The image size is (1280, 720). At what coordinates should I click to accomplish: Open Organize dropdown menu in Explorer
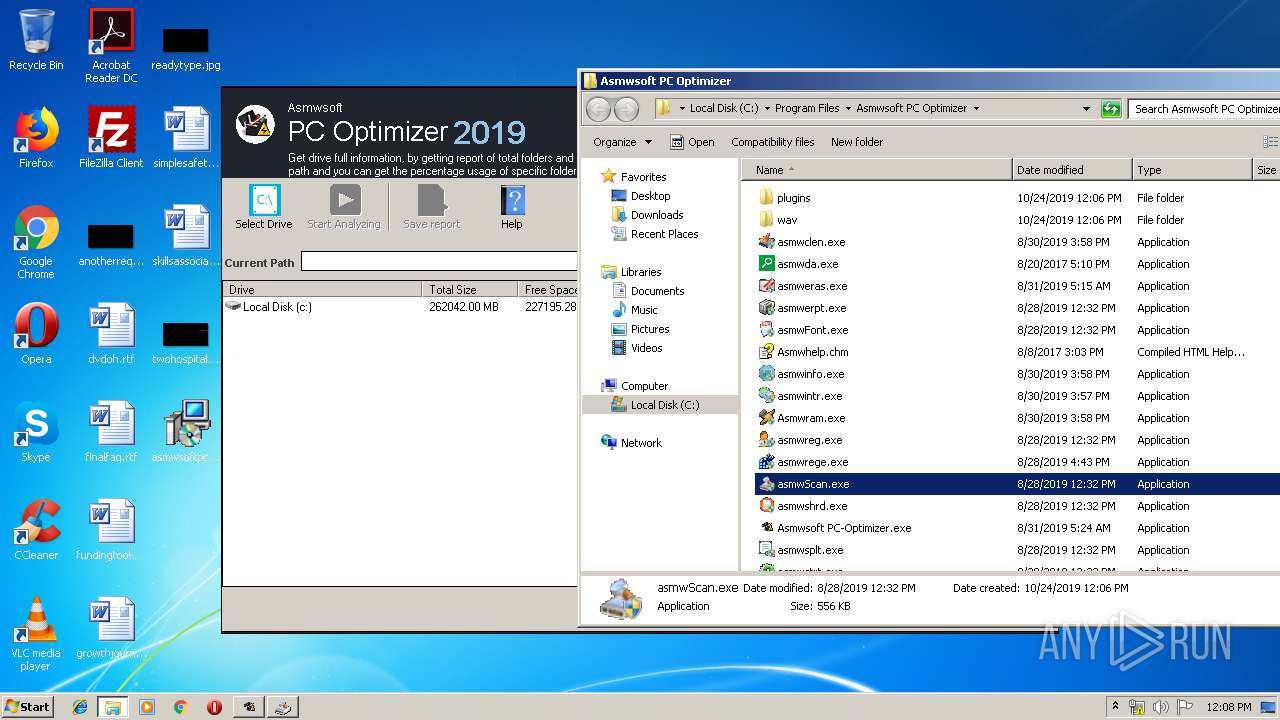pos(622,142)
